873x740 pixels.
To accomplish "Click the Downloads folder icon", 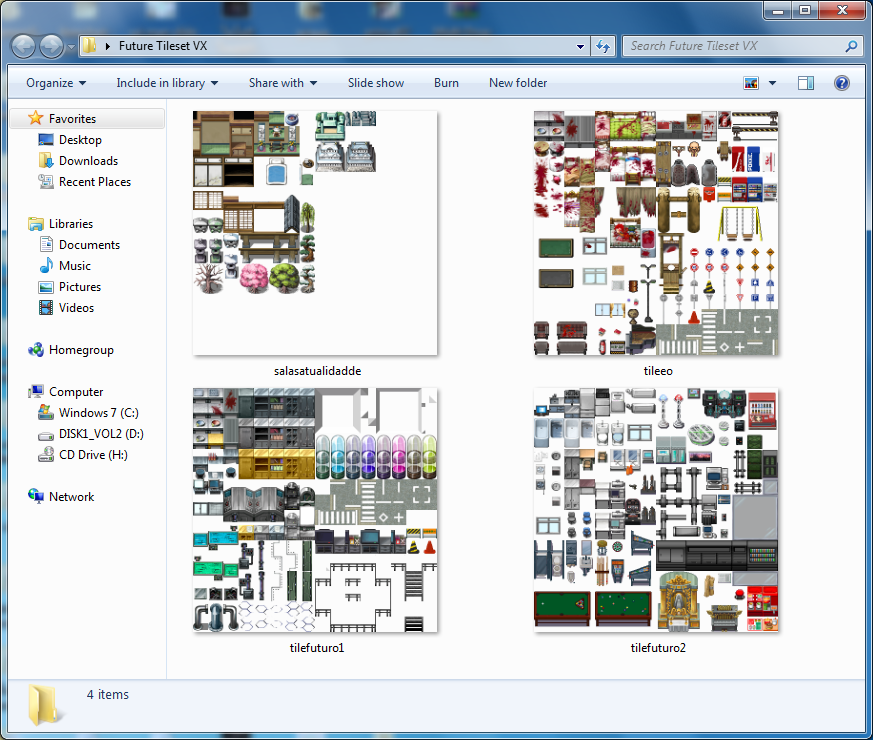I will coord(46,160).
